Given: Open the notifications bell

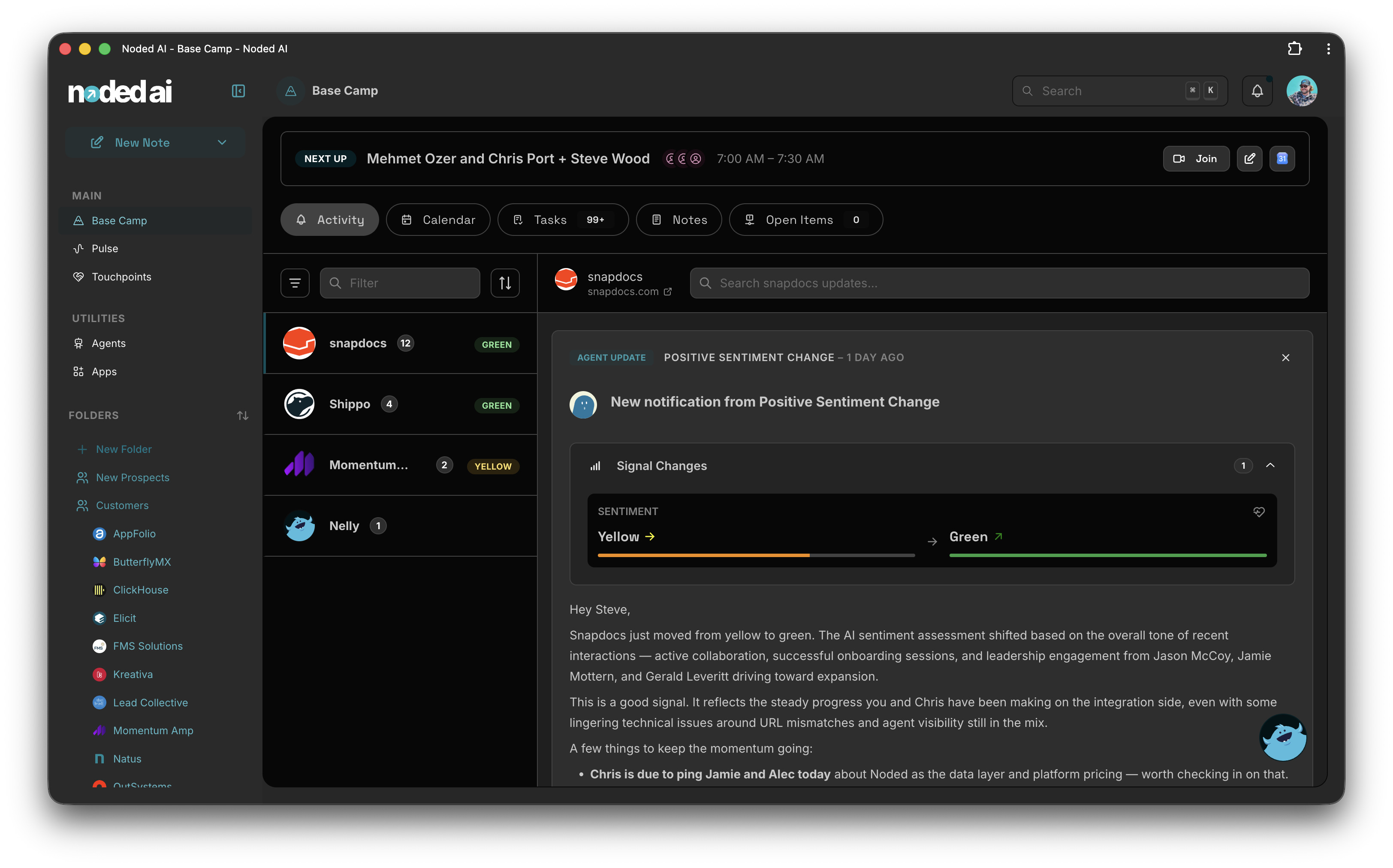Looking at the screenshot, I should point(1257,91).
